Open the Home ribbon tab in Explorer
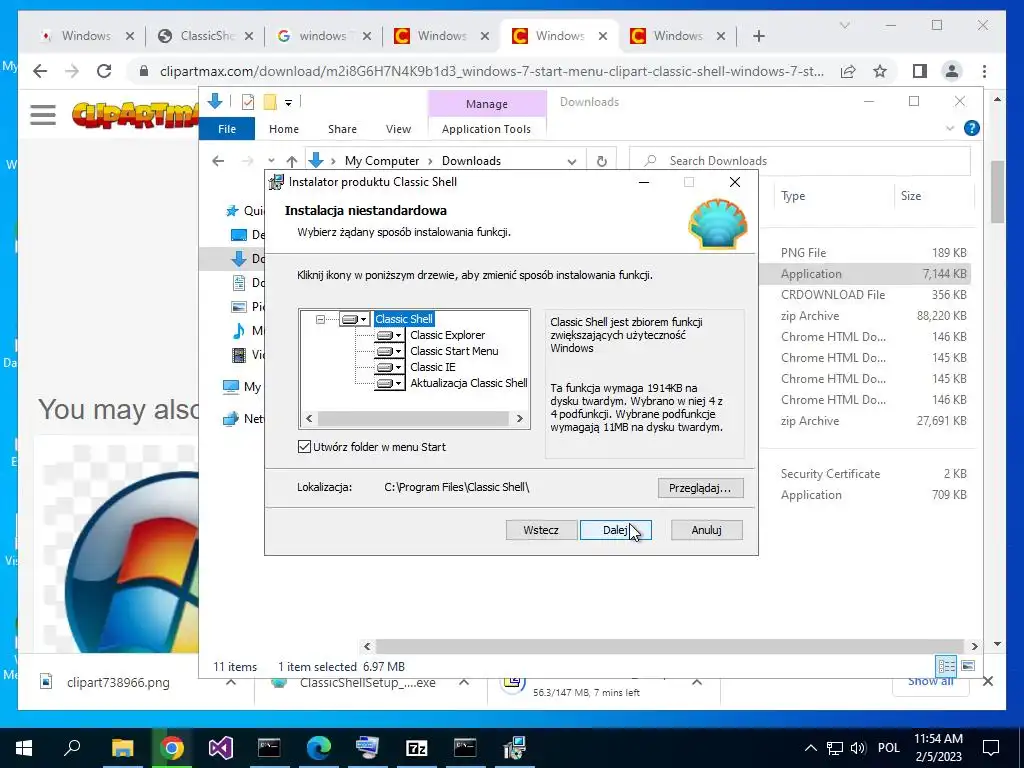This screenshot has height=768, width=1024. pyautogui.click(x=283, y=129)
